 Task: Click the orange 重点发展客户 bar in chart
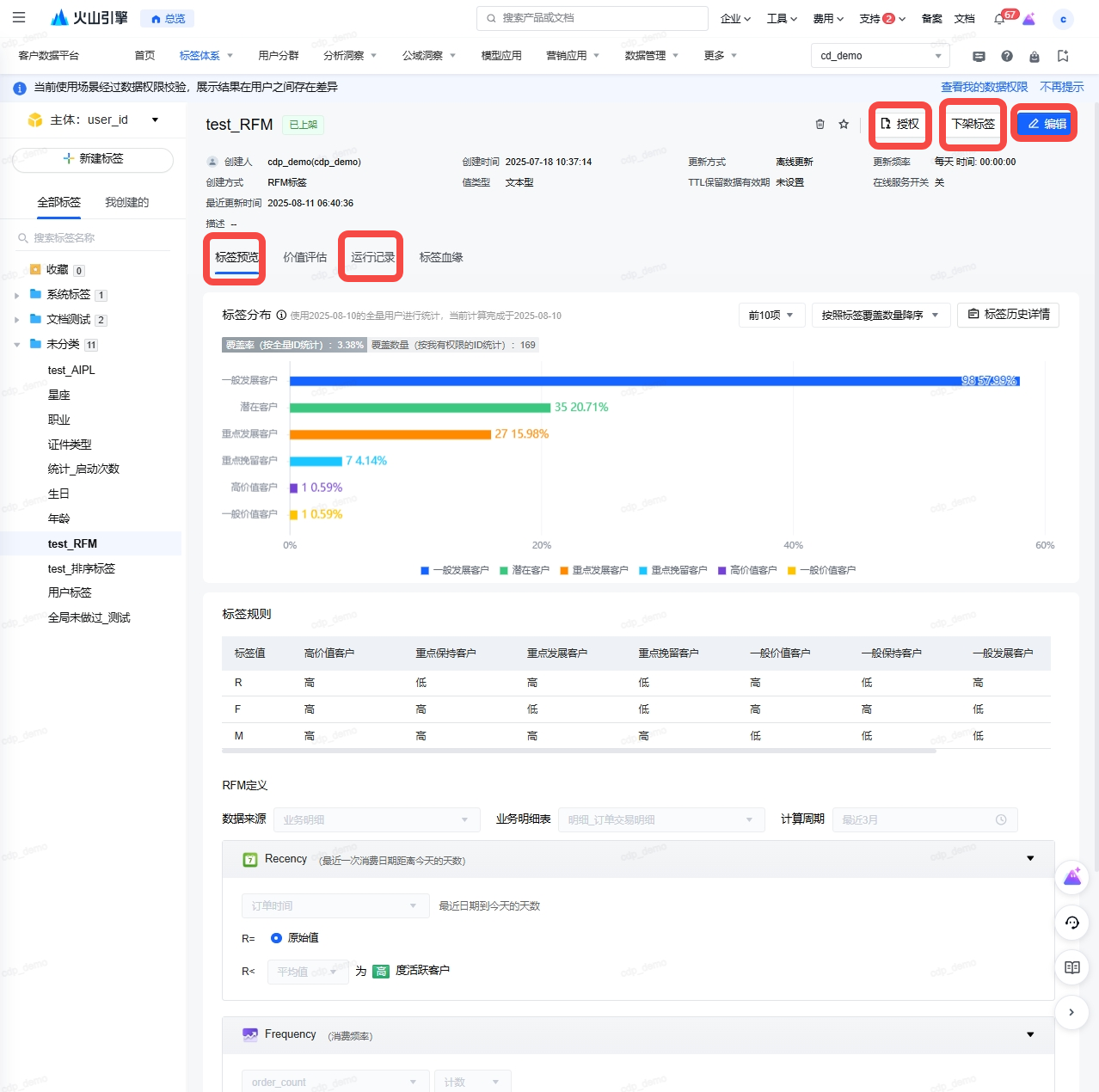pos(390,434)
